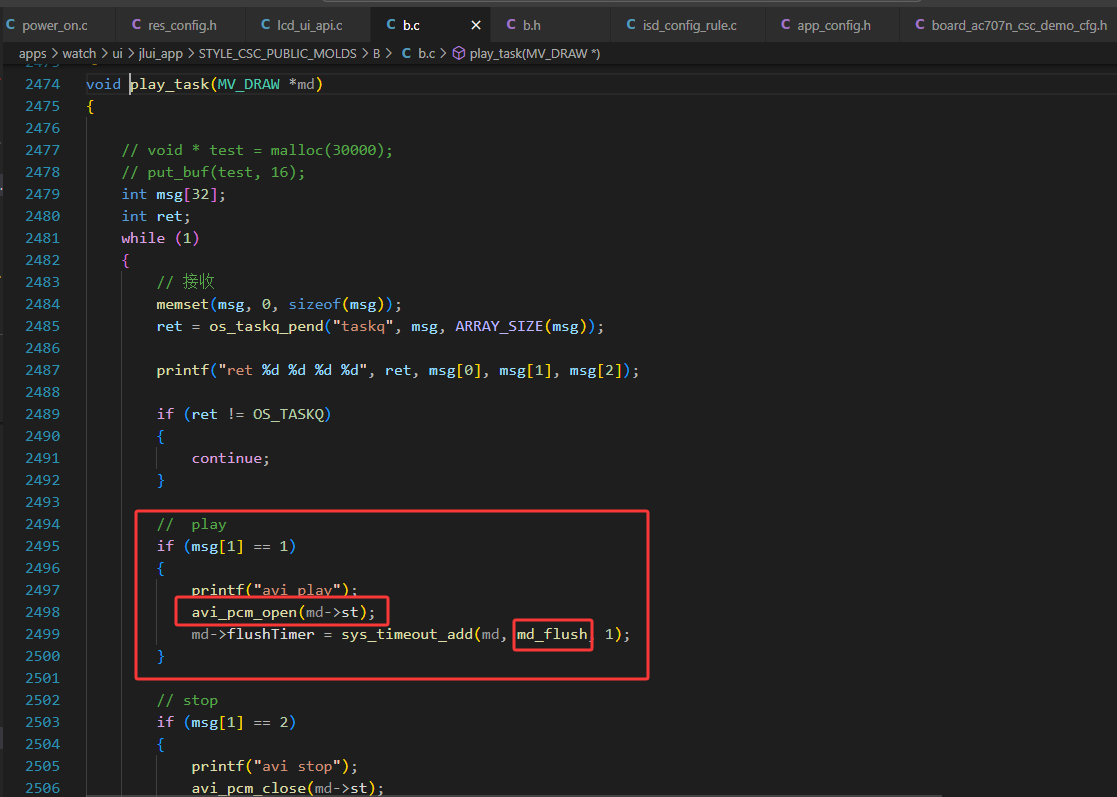Screen dimensions: 1117x797
Task: Click the C file icon on board_ac707n_csc_demo_cfg.h tab
Action: point(920,25)
